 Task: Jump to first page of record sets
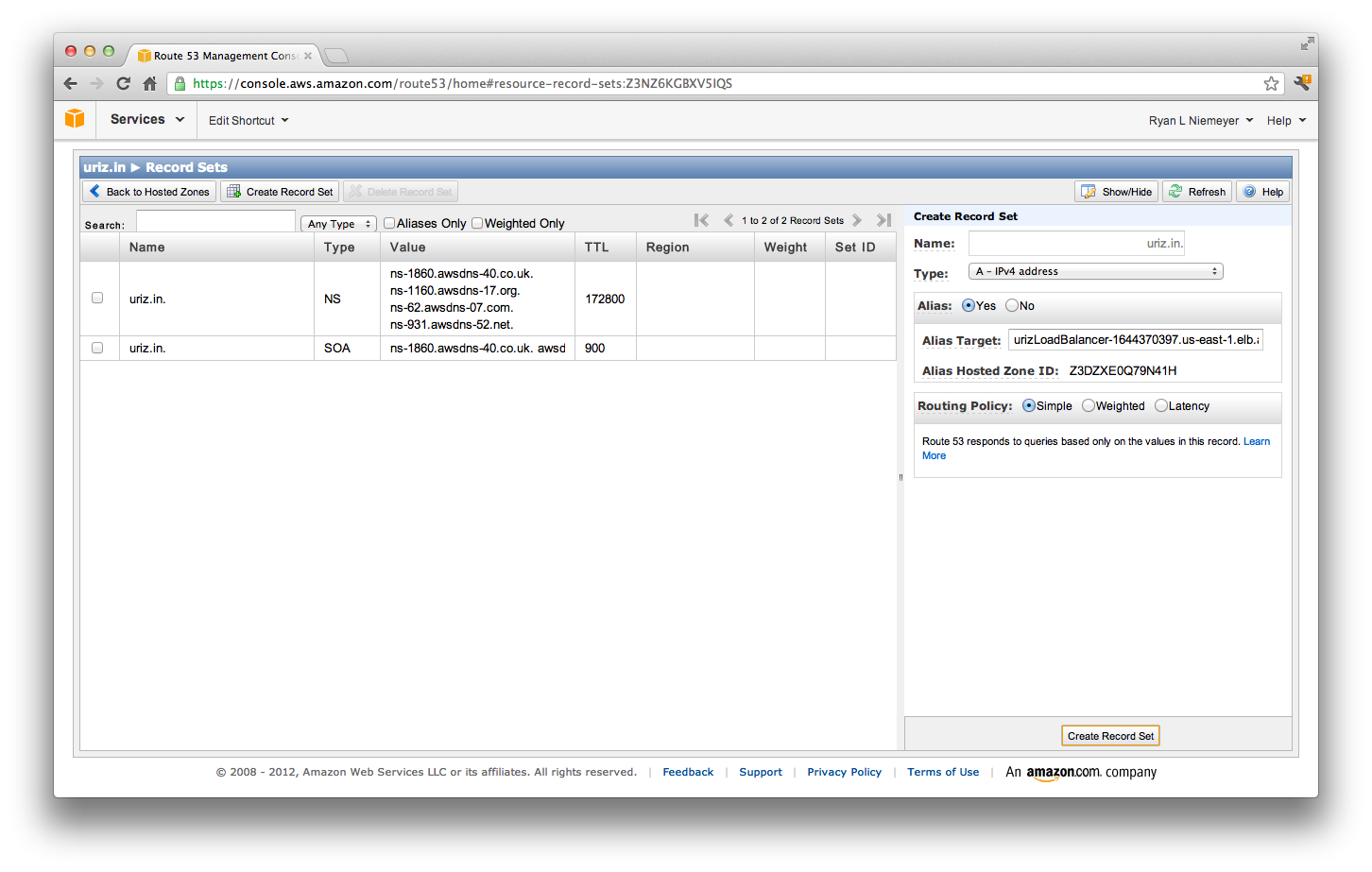[701, 220]
